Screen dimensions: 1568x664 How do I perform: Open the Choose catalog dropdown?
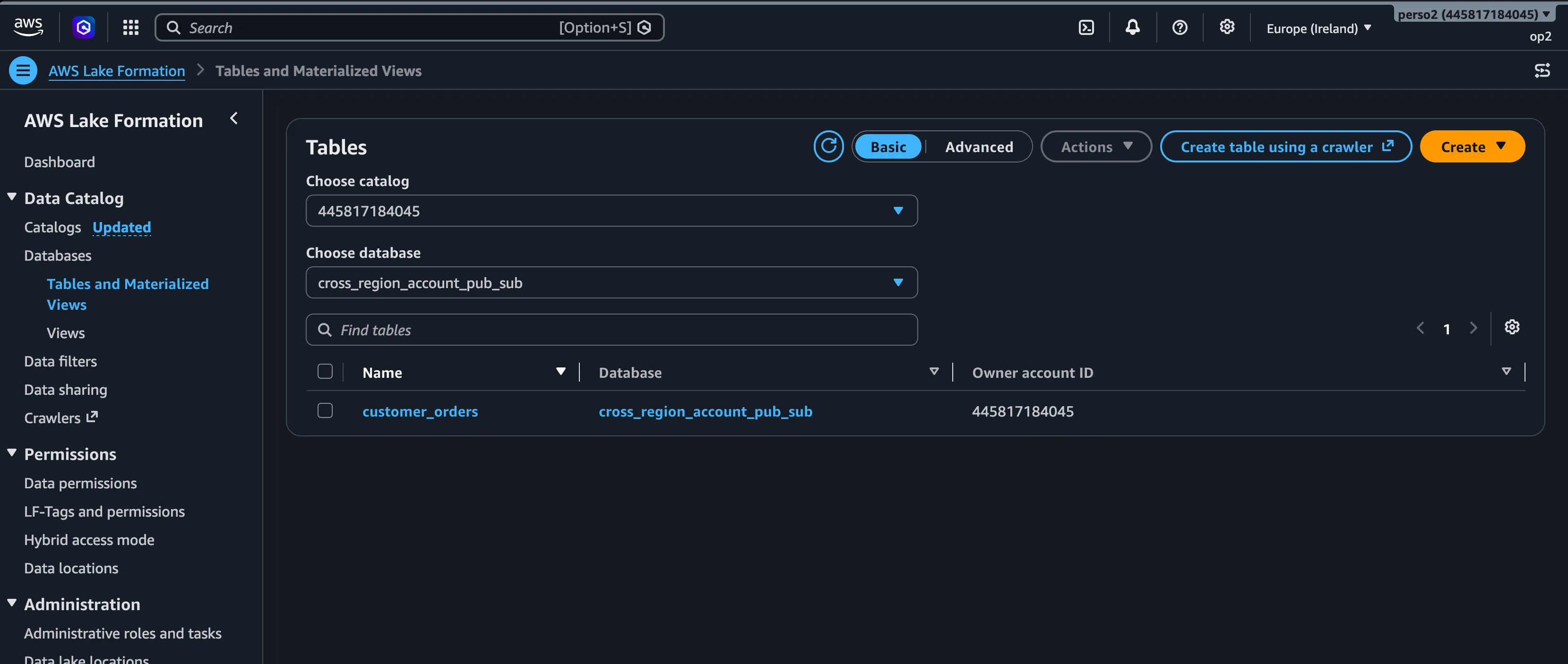(611, 211)
